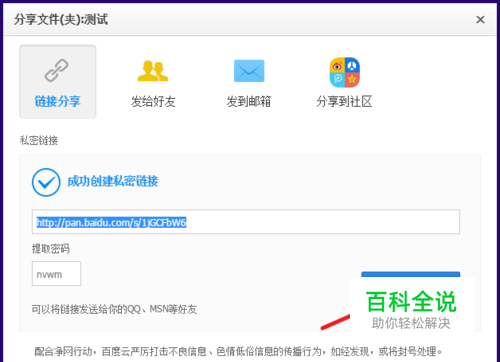Switch to the 链接分享 tab label
This screenshot has width=500, height=362.
[x=58, y=101]
